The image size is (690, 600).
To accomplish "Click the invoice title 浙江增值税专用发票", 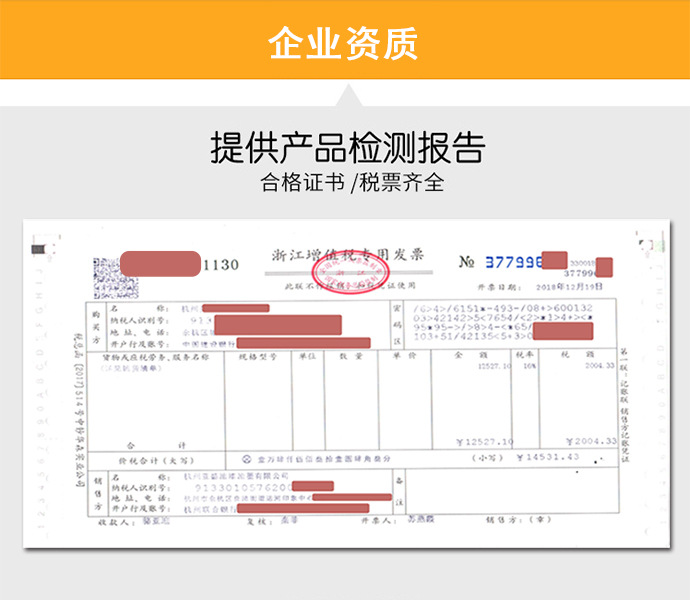I will [x=348, y=255].
